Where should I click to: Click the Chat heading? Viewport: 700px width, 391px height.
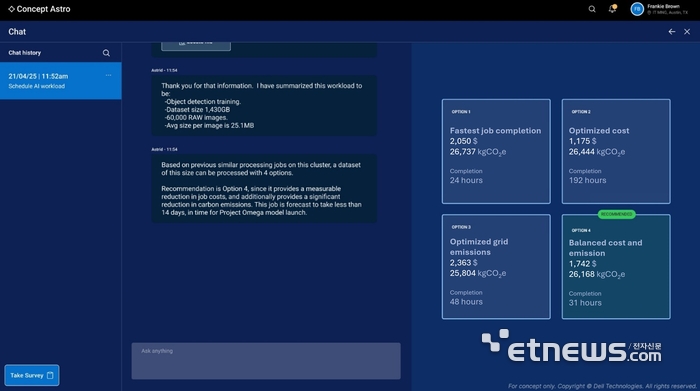[17, 32]
